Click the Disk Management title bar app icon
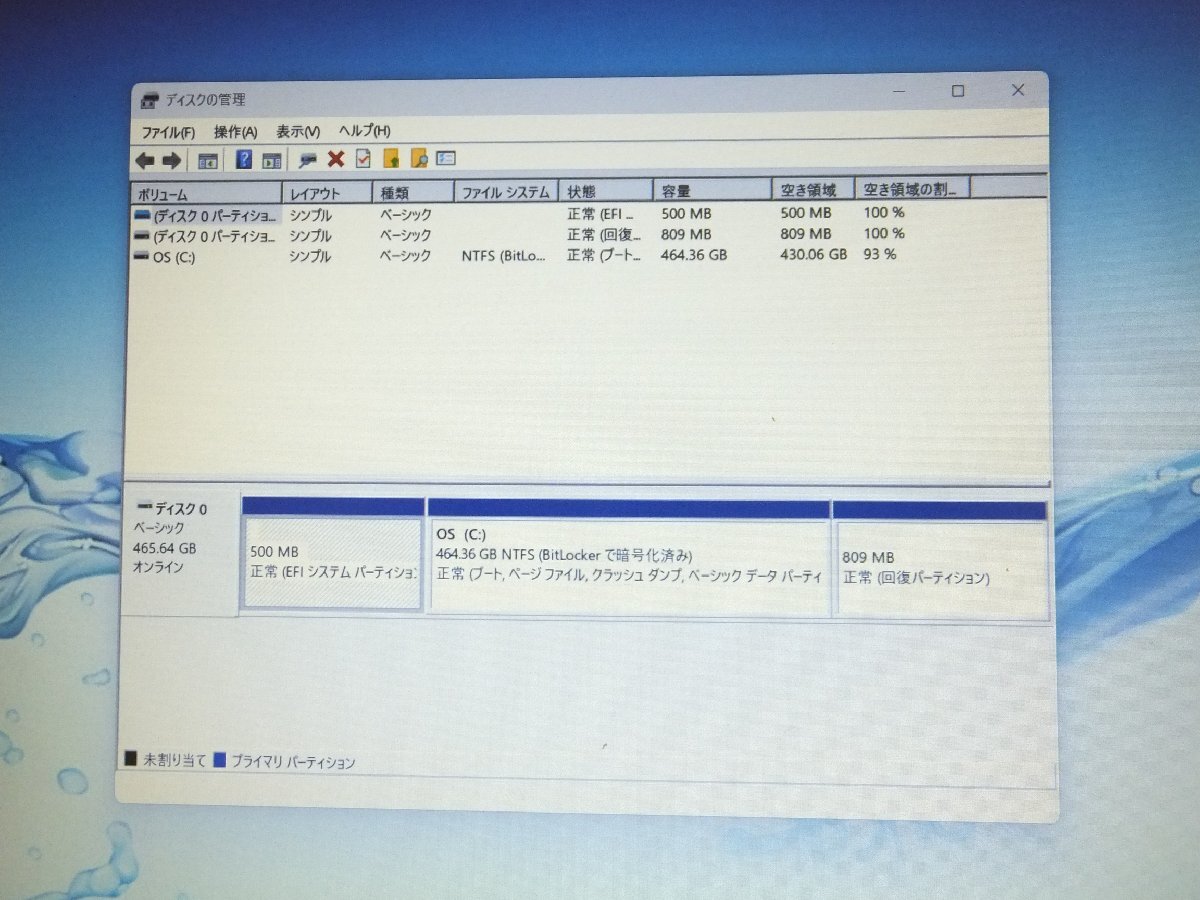Viewport: 1200px width, 900px height. [x=149, y=100]
